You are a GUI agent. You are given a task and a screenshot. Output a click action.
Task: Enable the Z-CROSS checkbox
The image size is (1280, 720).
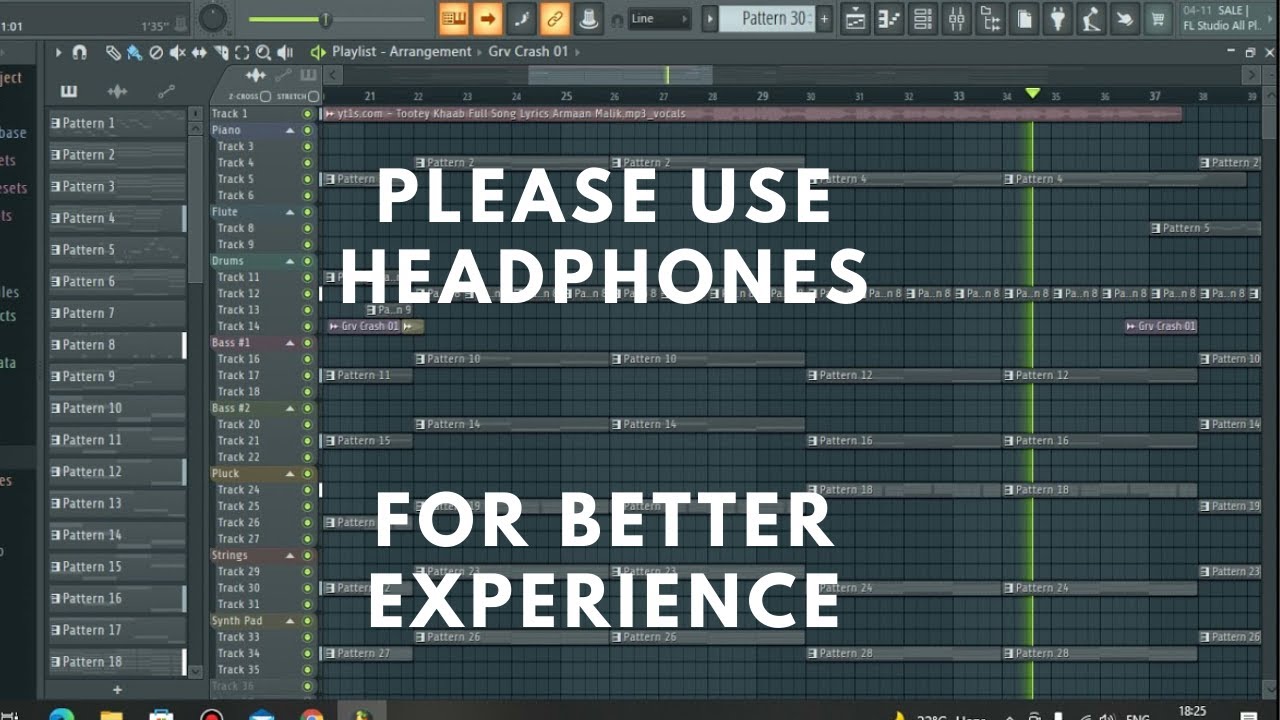265,97
